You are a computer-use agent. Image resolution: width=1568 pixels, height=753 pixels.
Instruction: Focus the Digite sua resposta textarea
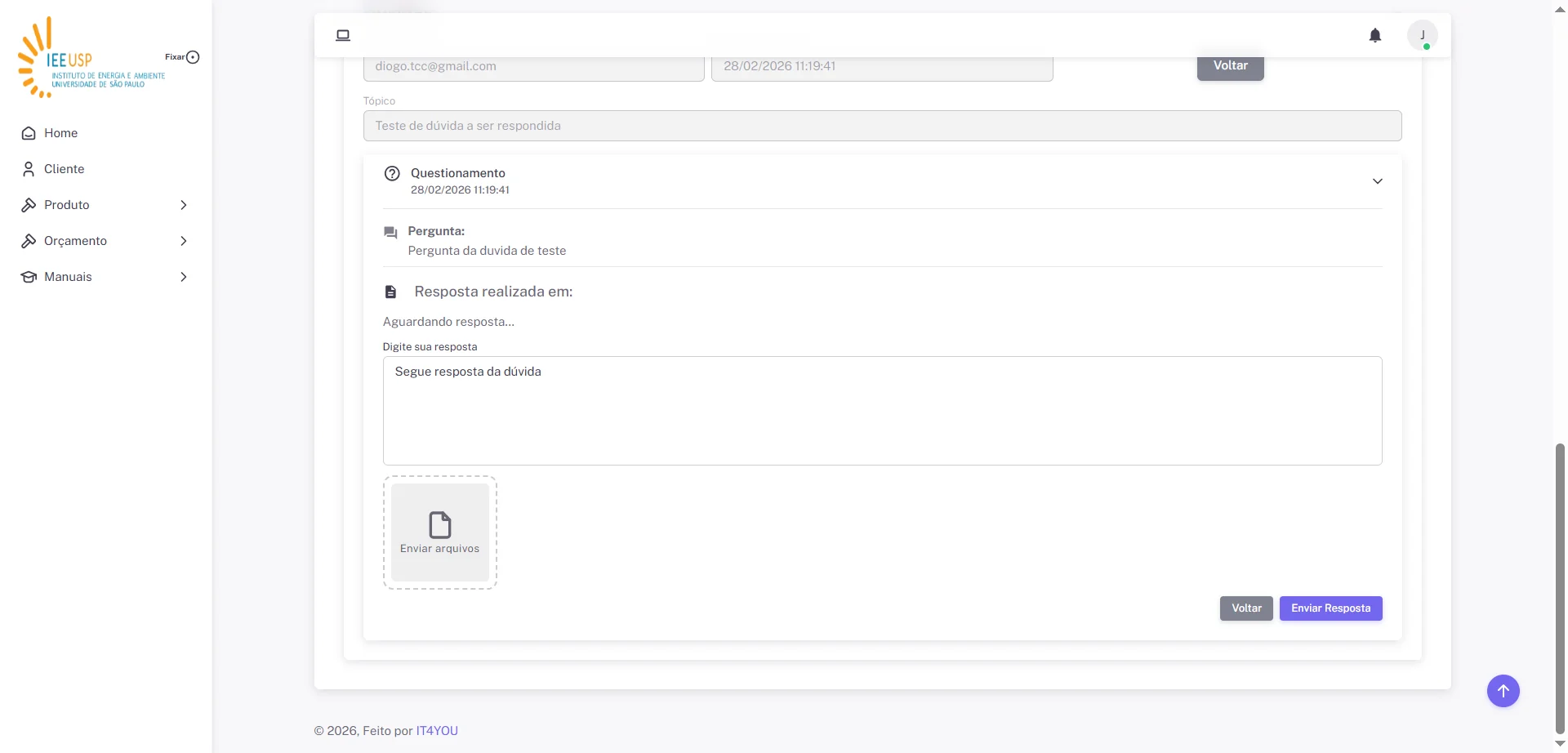pos(882,411)
